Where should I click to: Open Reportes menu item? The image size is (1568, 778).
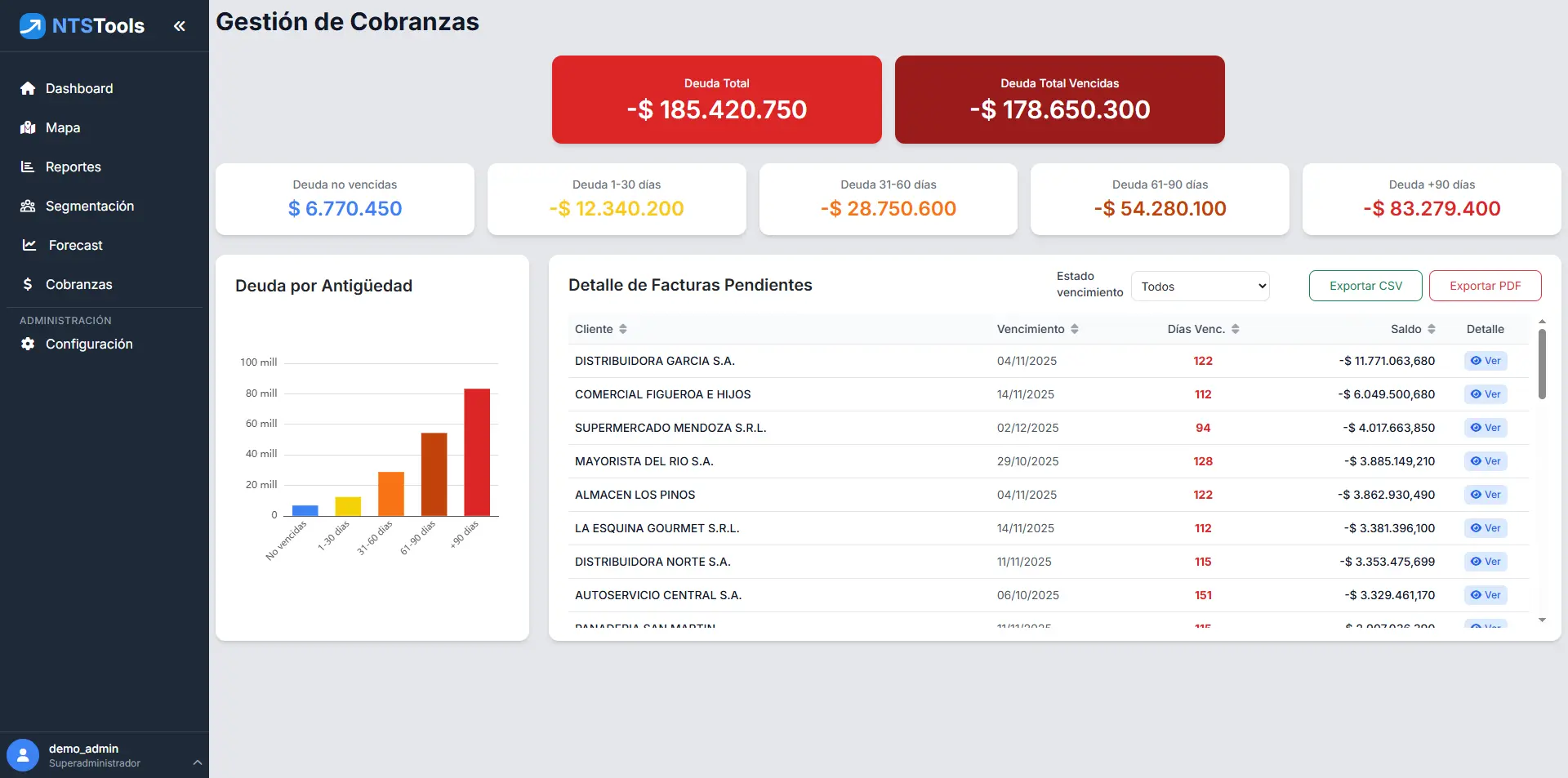coord(73,167)
